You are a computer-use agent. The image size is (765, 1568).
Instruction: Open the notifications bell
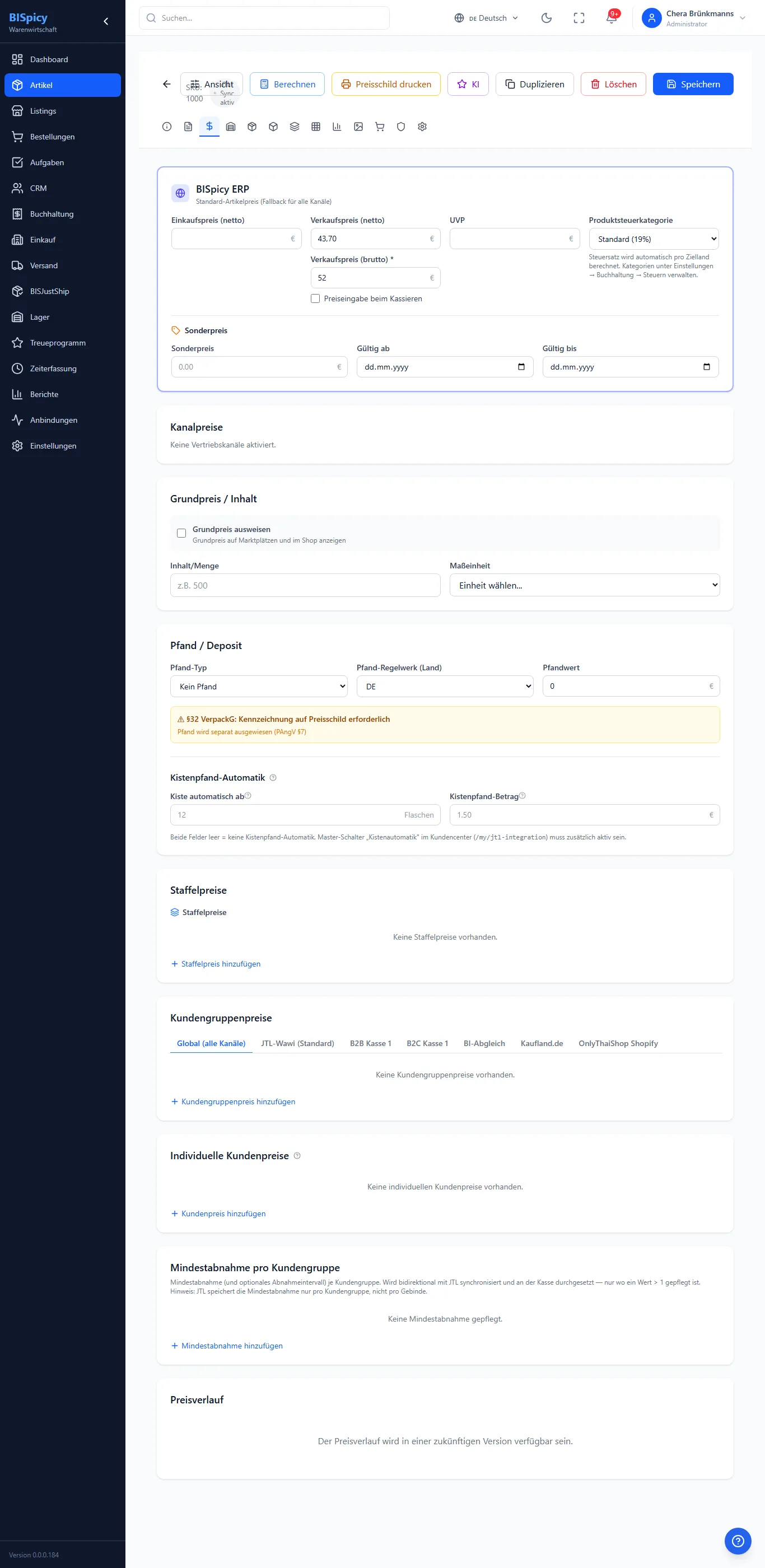pyautogui.click(x=612, y=18)
